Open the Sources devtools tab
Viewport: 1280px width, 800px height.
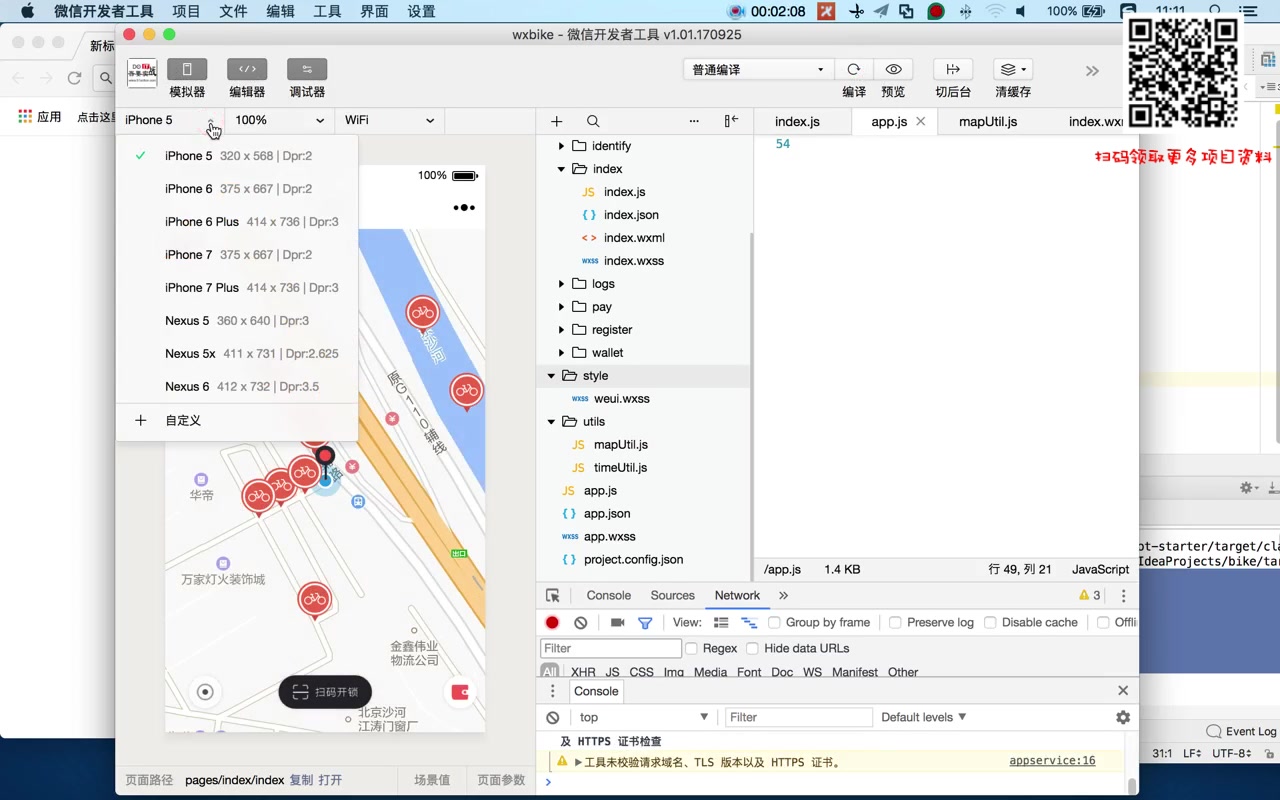(x=672, y=595)
